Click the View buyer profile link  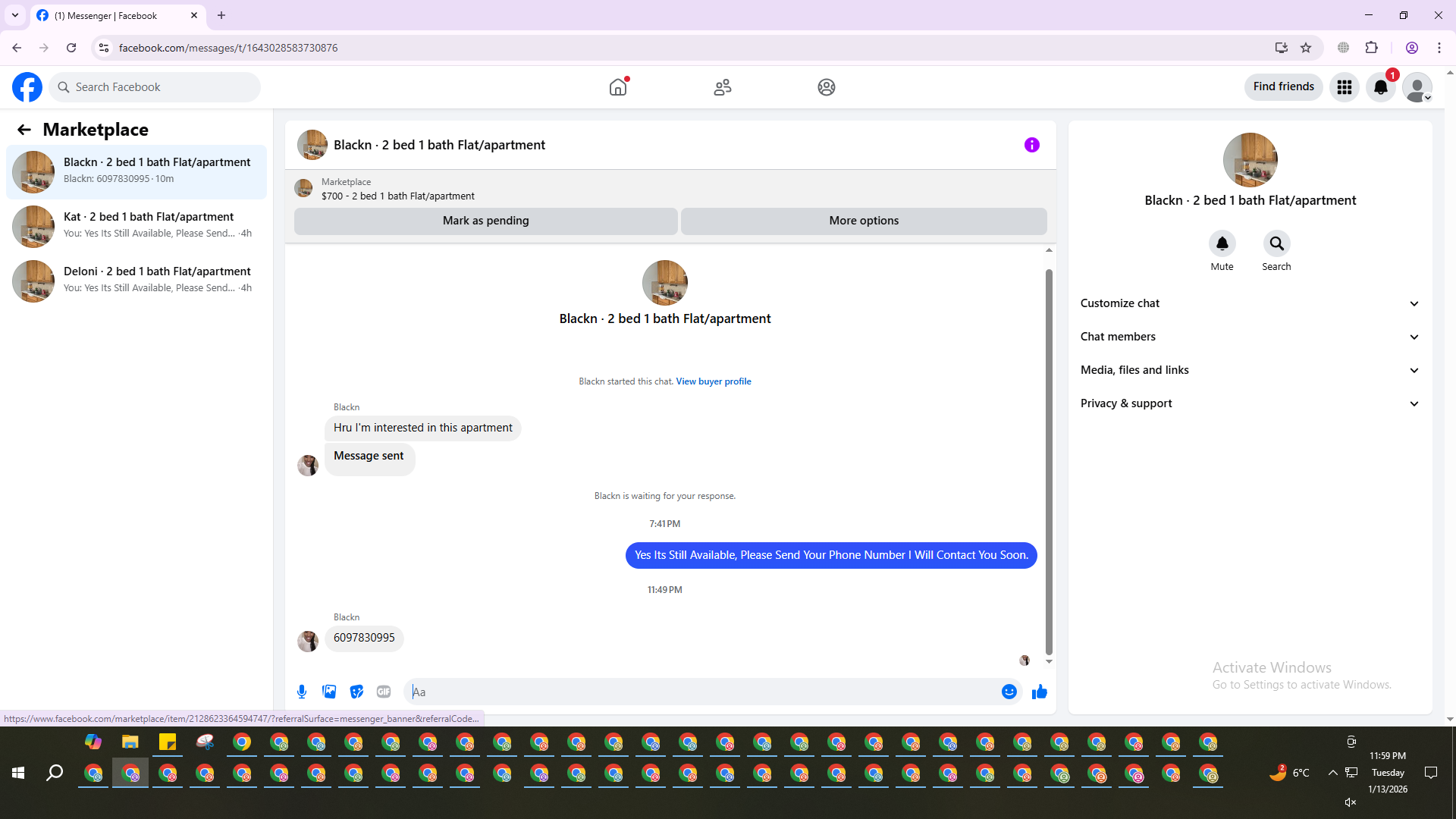713,381
